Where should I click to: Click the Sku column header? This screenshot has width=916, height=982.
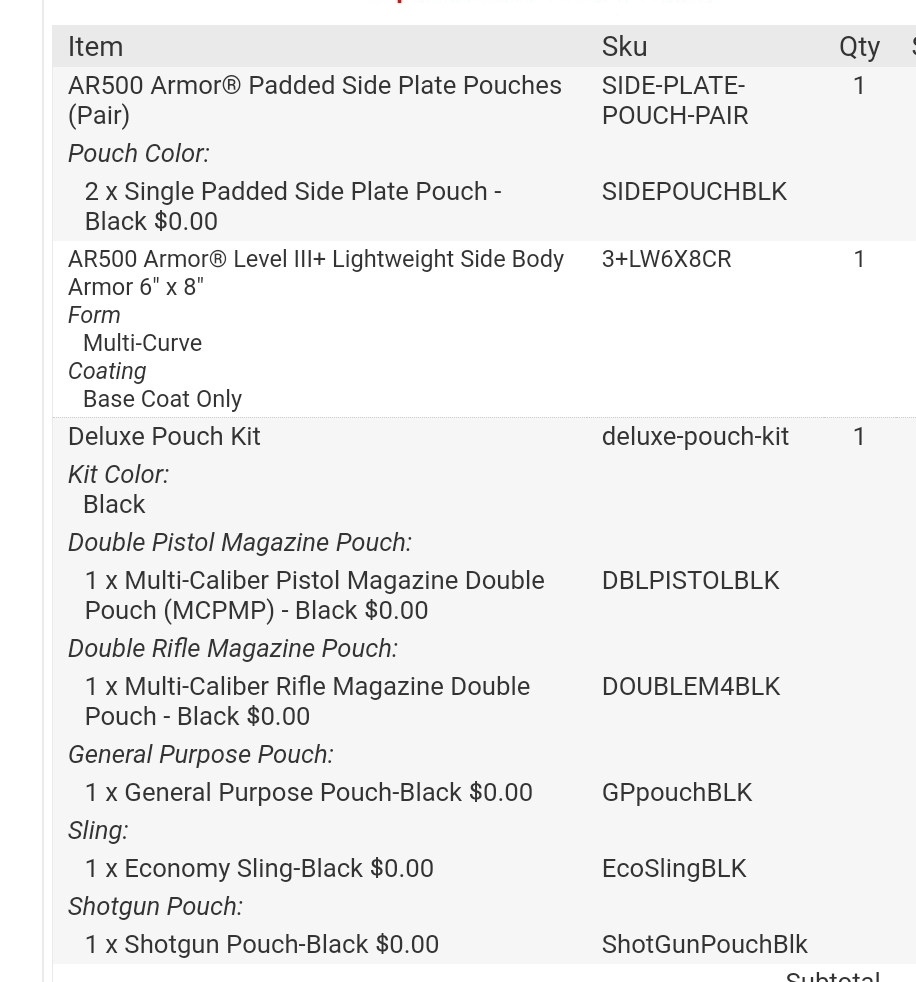coord(624,47)
